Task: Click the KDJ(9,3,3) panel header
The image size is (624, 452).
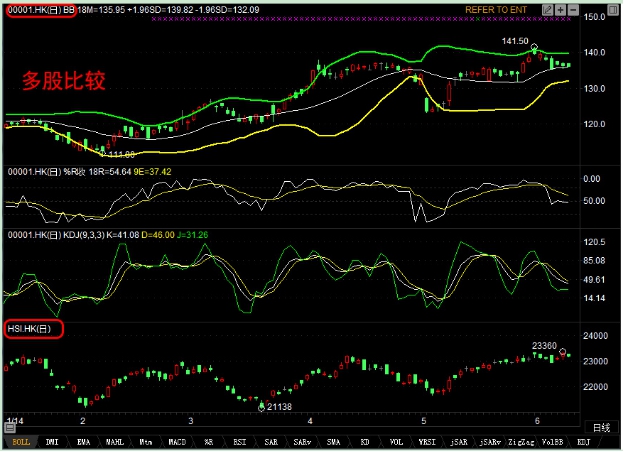Action: coord(70,234)
